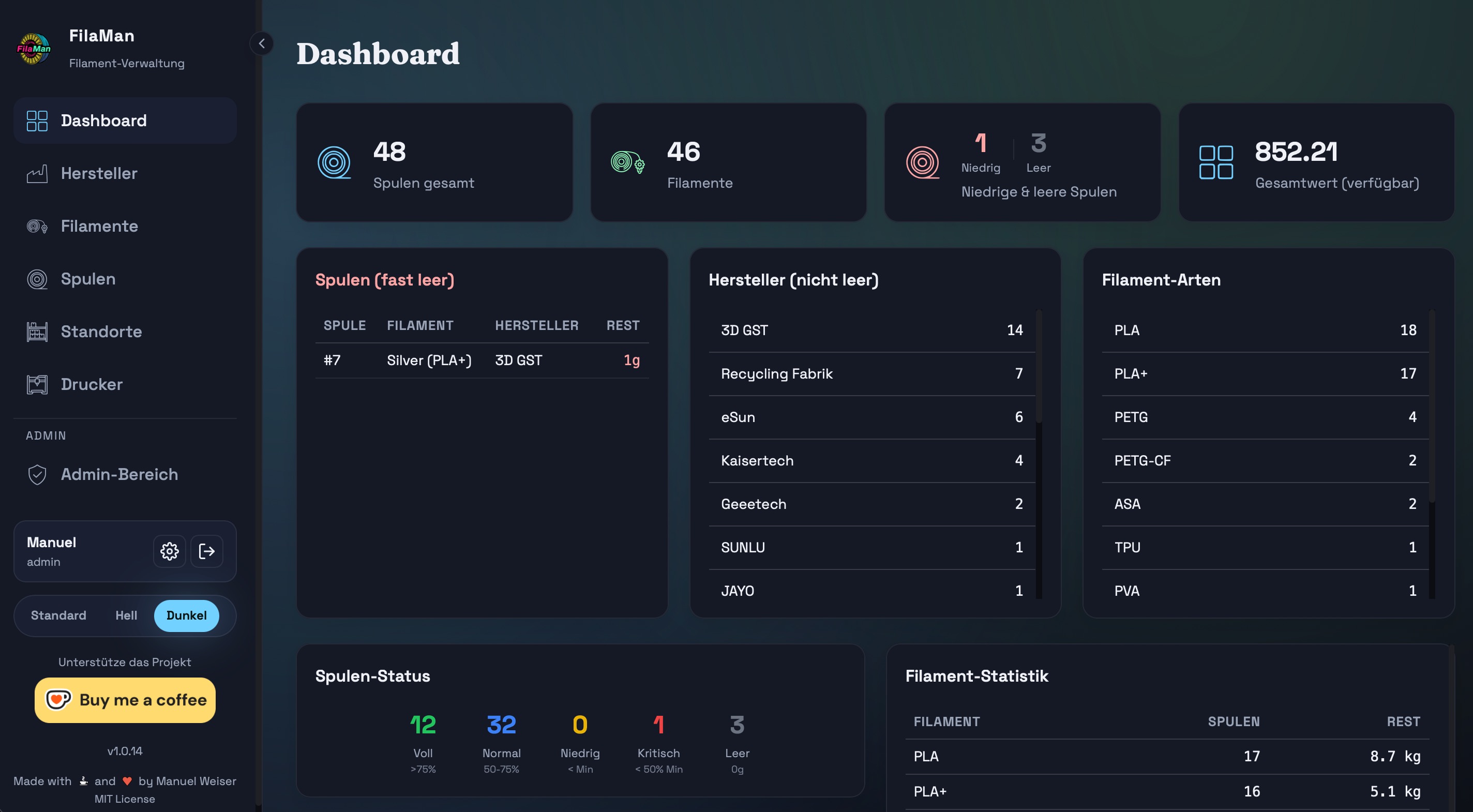Open the Spulen page from the sidebar

click(x=88, y=278)
